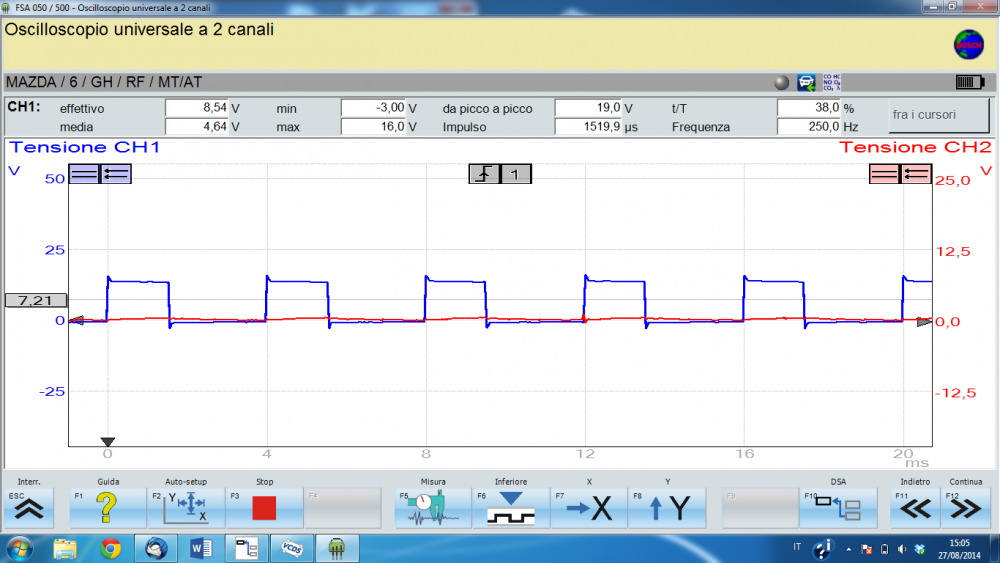
Task: Click the 7,21 cursor value marker
Action: tap(36, 300)
